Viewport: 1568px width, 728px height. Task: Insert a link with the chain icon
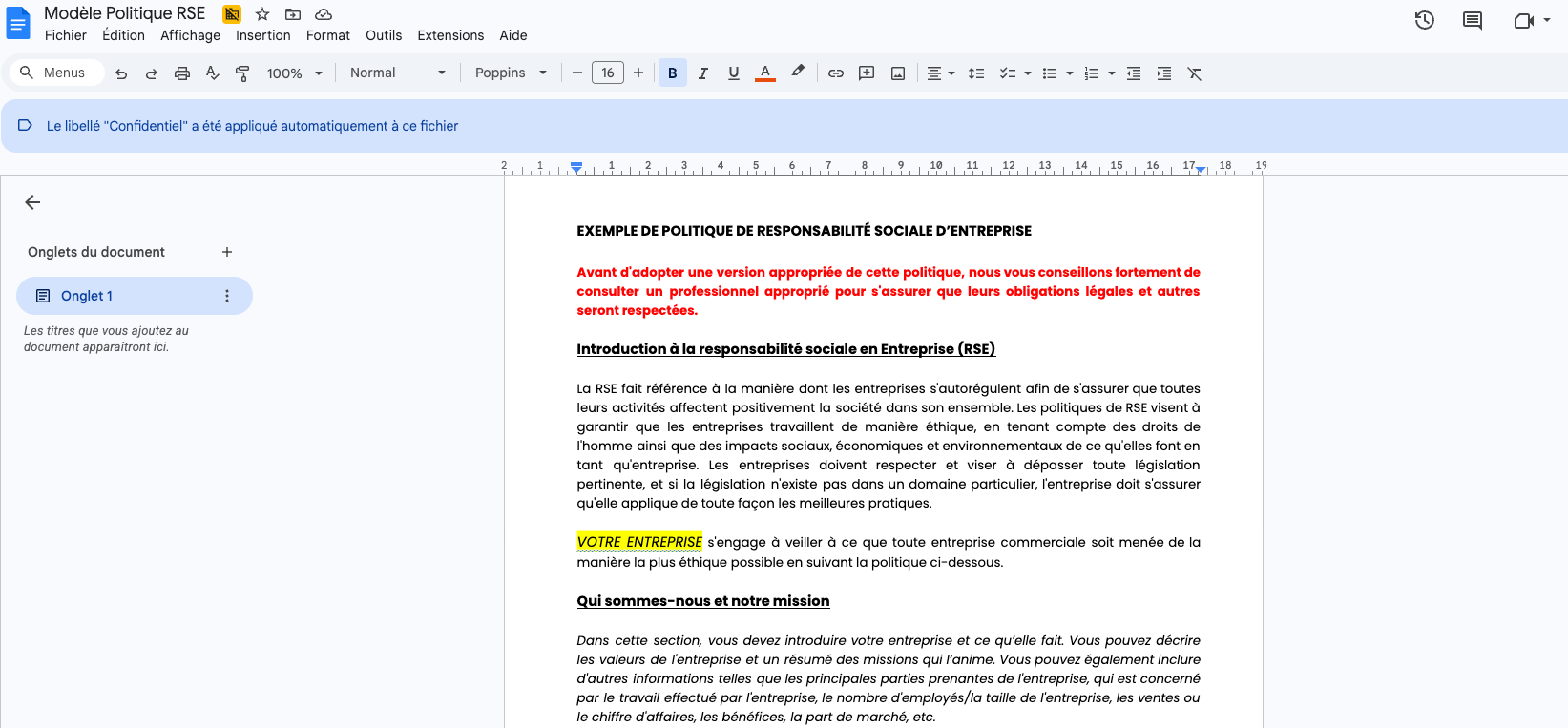836,73
